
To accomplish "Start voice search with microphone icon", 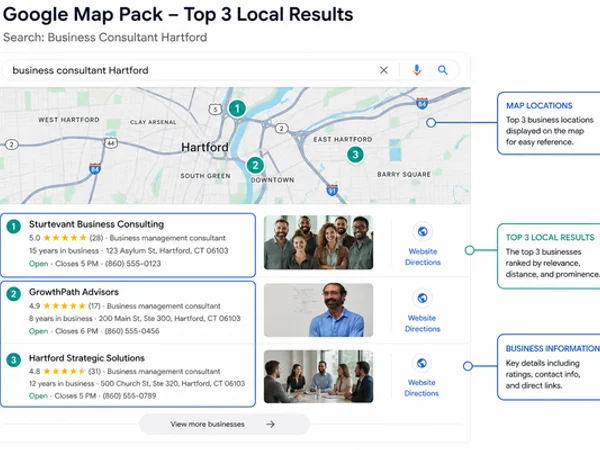I will pos(417,70).
